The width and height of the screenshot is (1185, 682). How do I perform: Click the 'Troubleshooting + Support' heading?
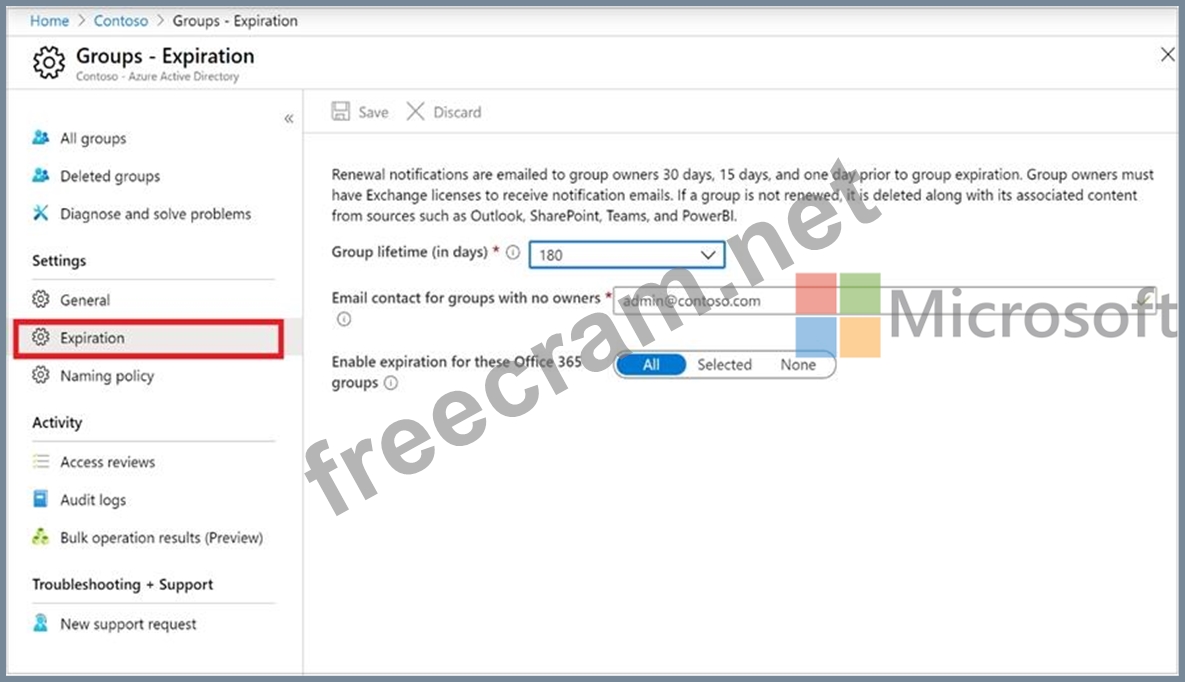pos(122,584)
